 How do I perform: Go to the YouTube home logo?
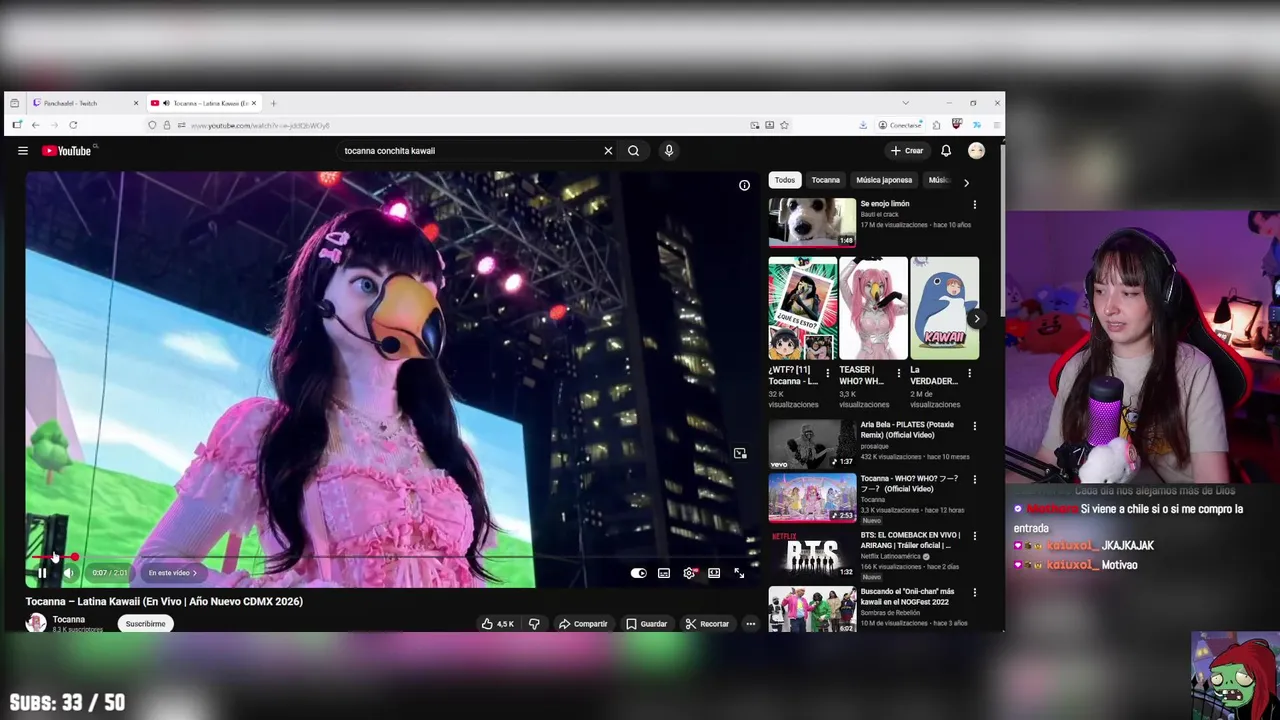click(66, 151)
